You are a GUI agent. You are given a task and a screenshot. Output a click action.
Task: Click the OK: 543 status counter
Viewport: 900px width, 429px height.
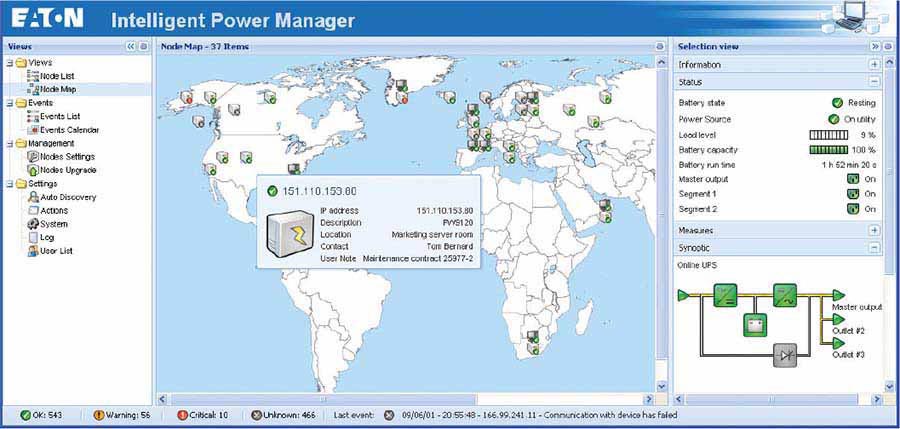coord(41,415)
